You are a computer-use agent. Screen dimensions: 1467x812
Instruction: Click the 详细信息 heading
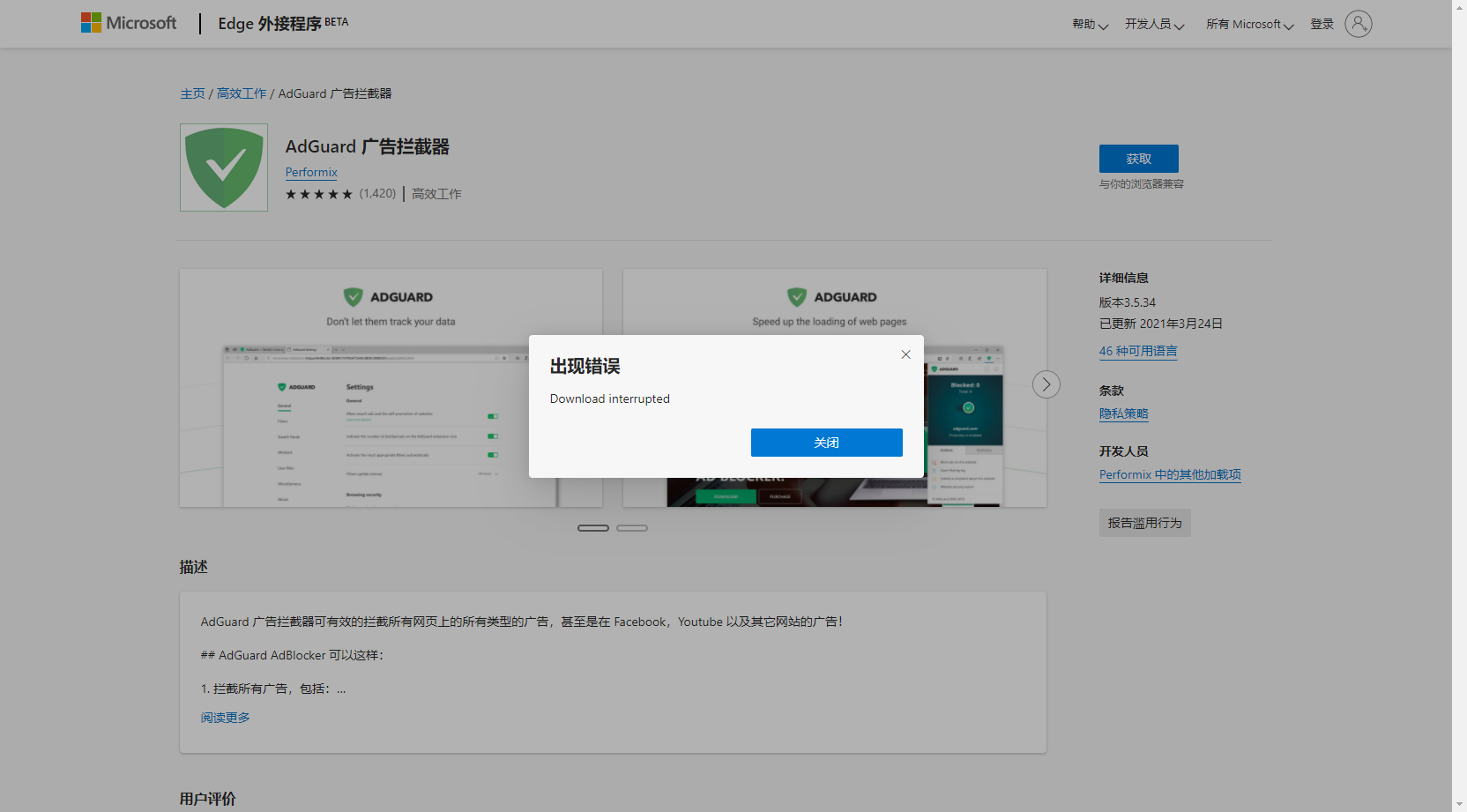(1124, 278)
